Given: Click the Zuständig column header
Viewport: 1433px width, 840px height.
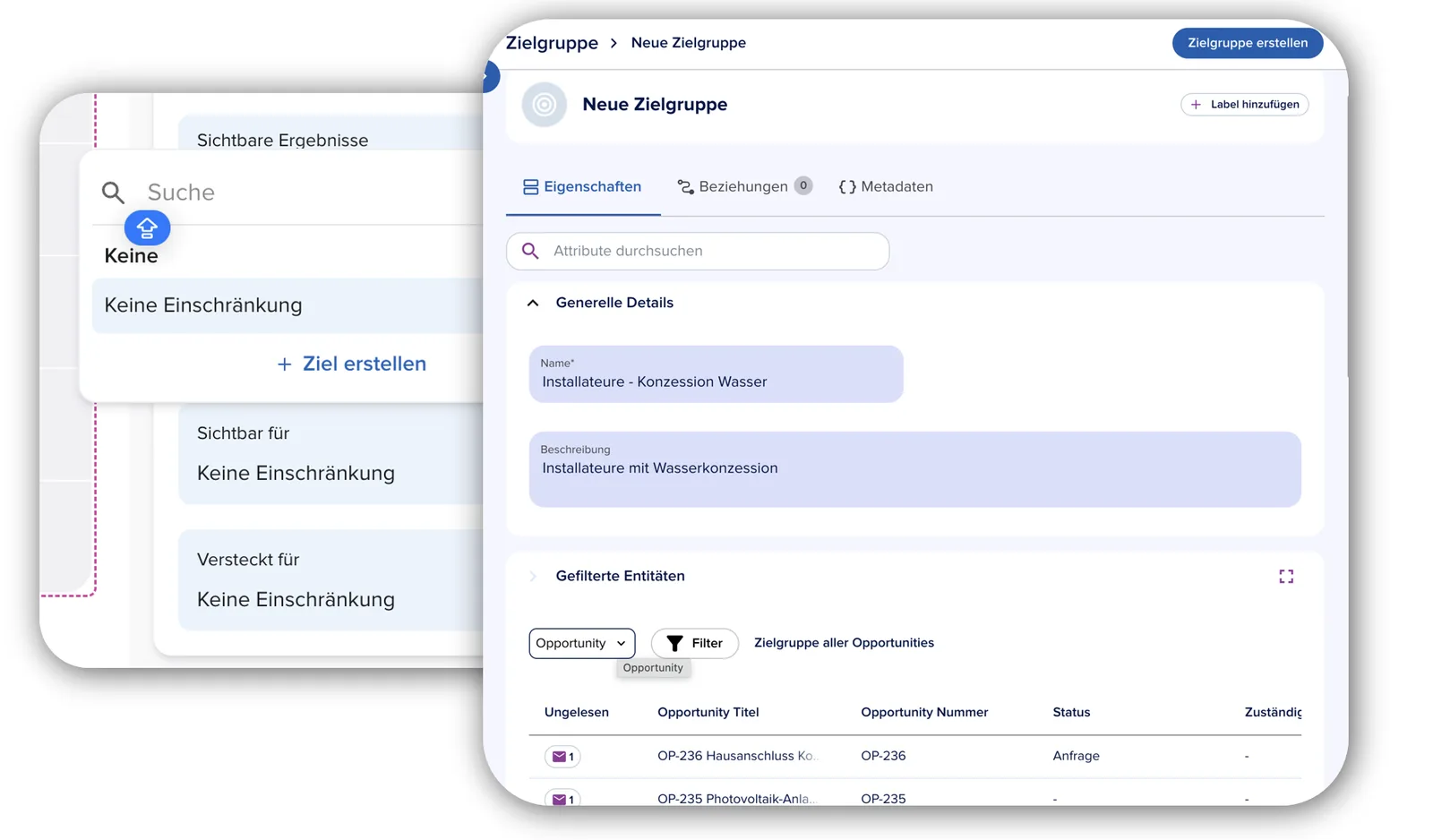Looking at the screenshot, I should [x=1273, y=713].
